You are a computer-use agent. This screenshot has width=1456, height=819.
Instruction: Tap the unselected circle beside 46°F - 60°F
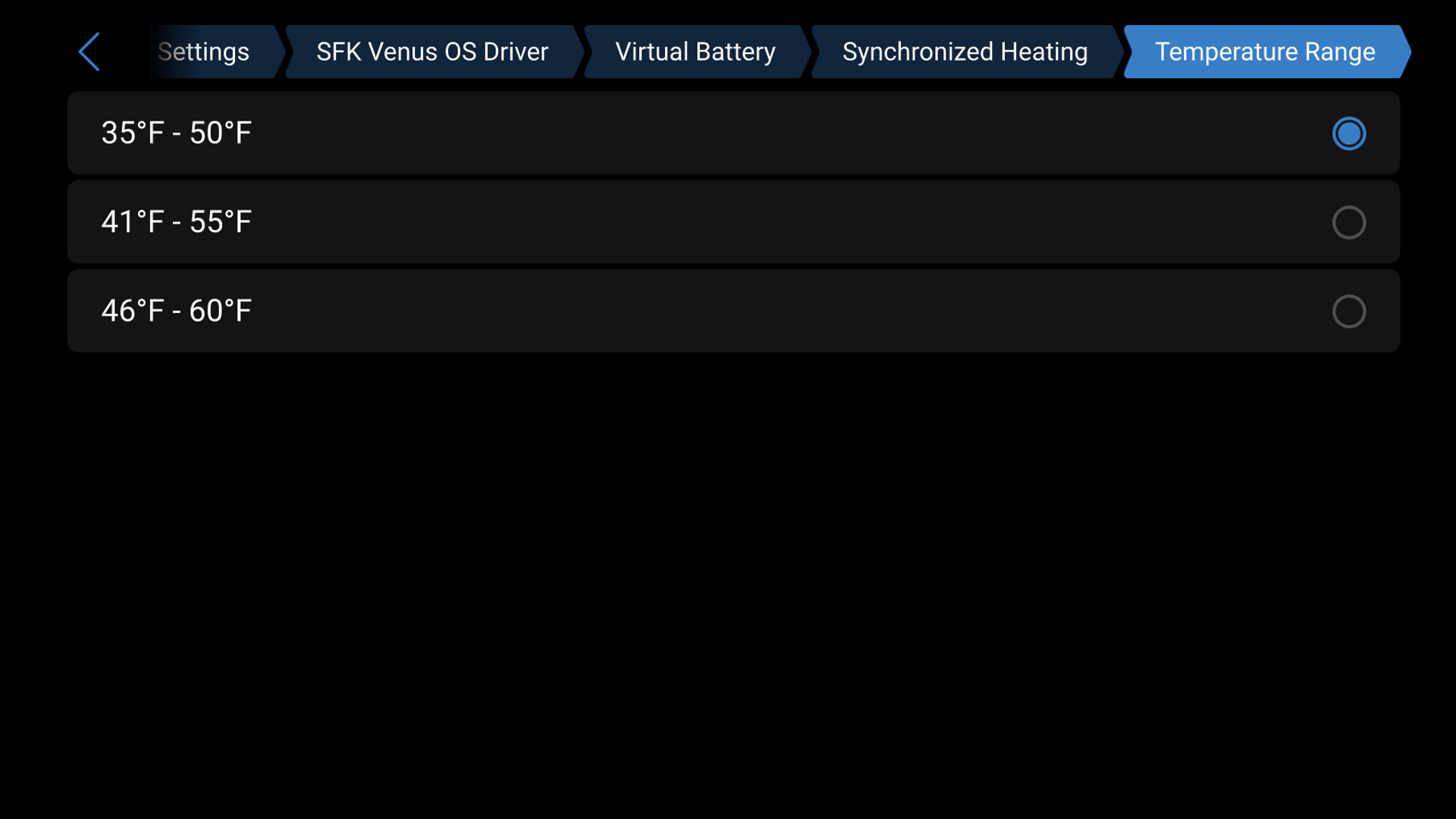point(1348,311)
